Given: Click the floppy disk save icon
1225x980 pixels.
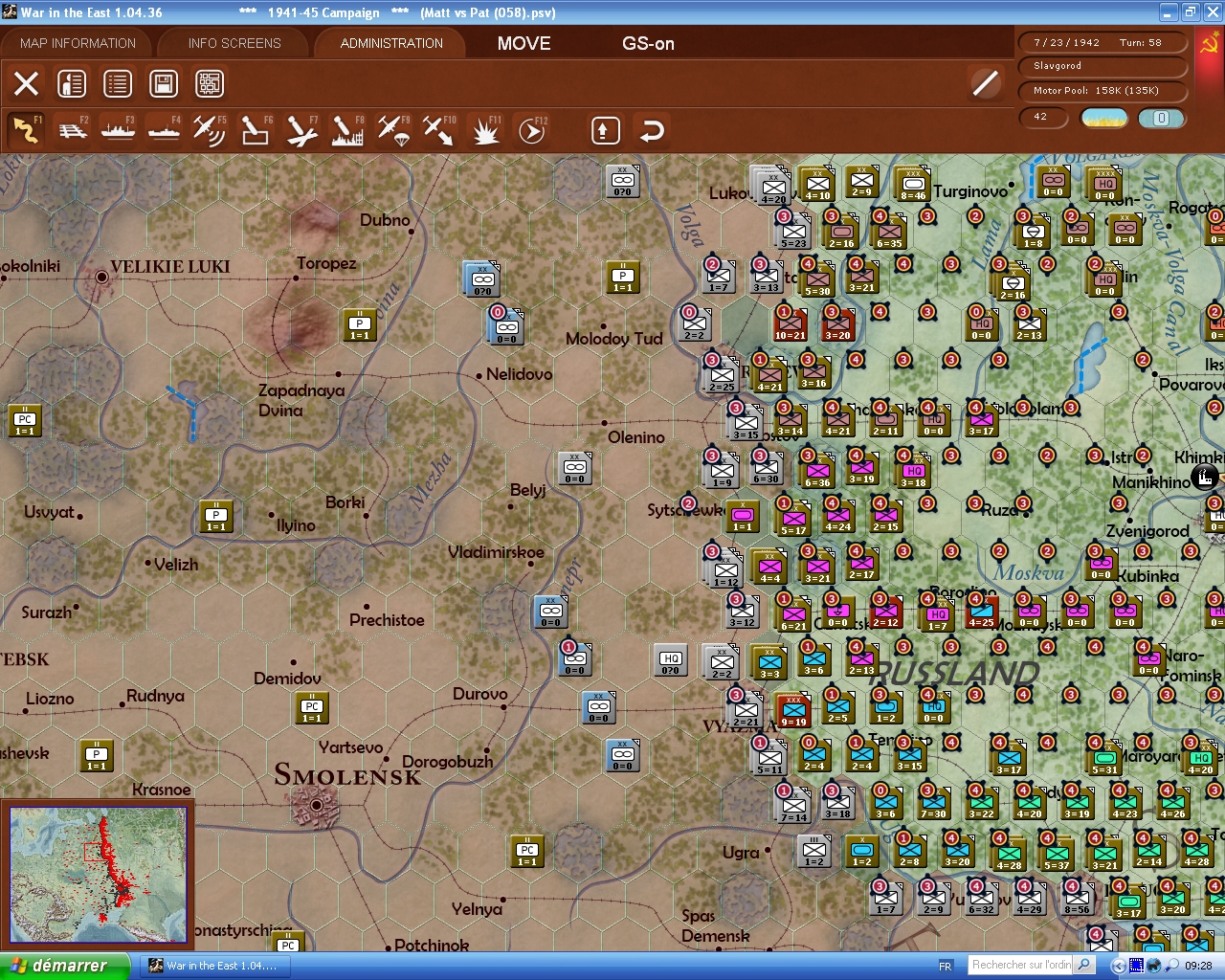Looking at the screenshot, I should (x=164, y=83).
